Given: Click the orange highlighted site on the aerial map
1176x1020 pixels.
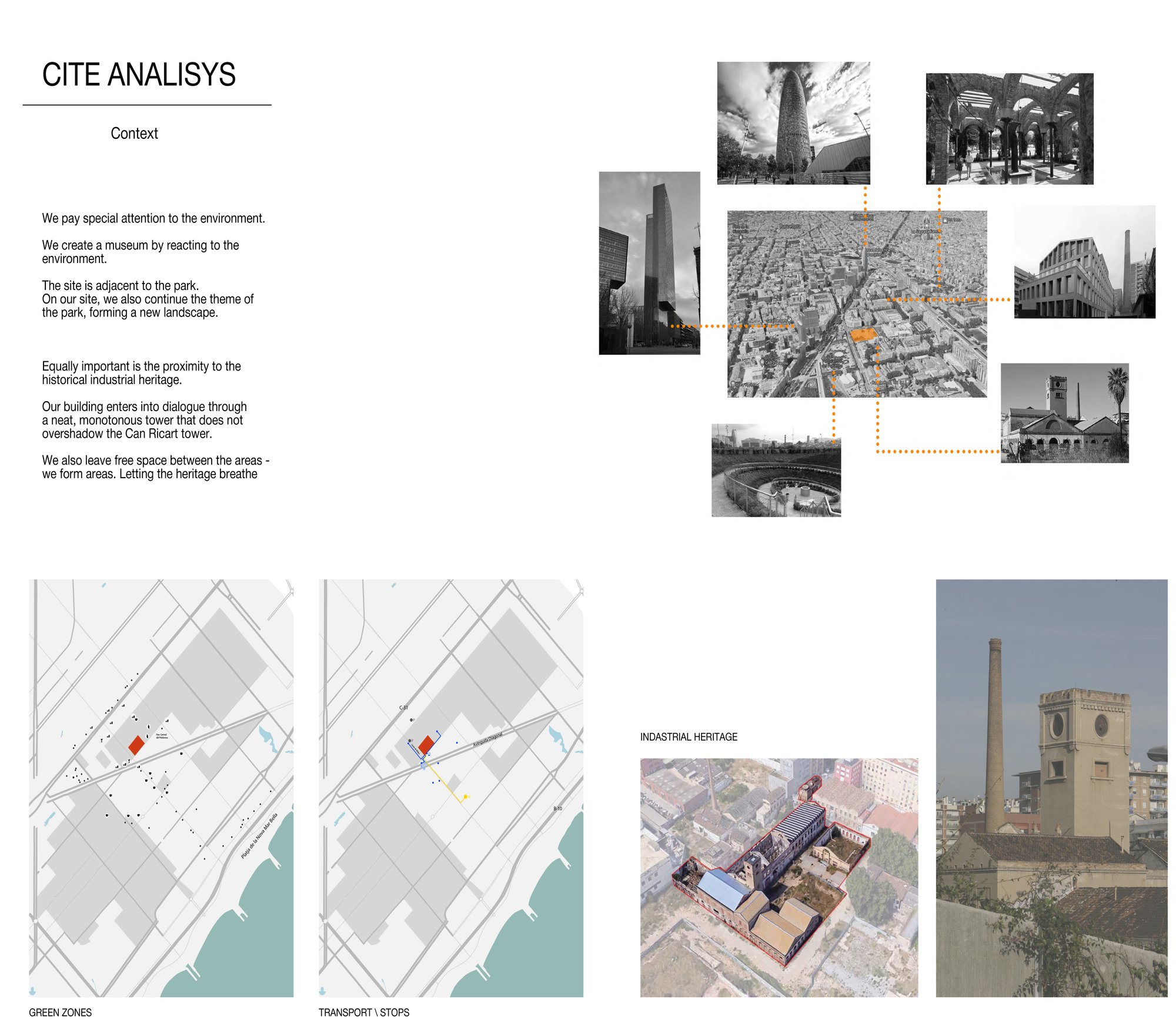Looking at the screenshot, I should [x=863, y=335].
